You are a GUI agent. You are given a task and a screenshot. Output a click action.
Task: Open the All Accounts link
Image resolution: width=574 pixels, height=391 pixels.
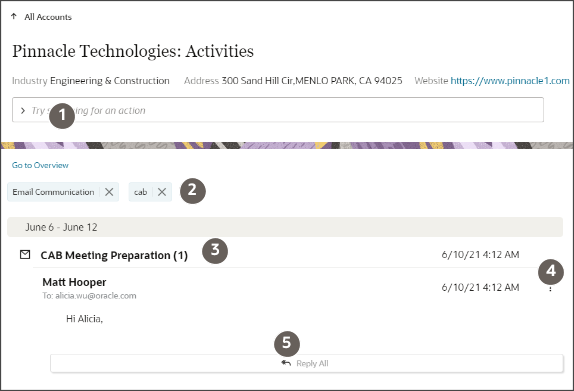48,17
